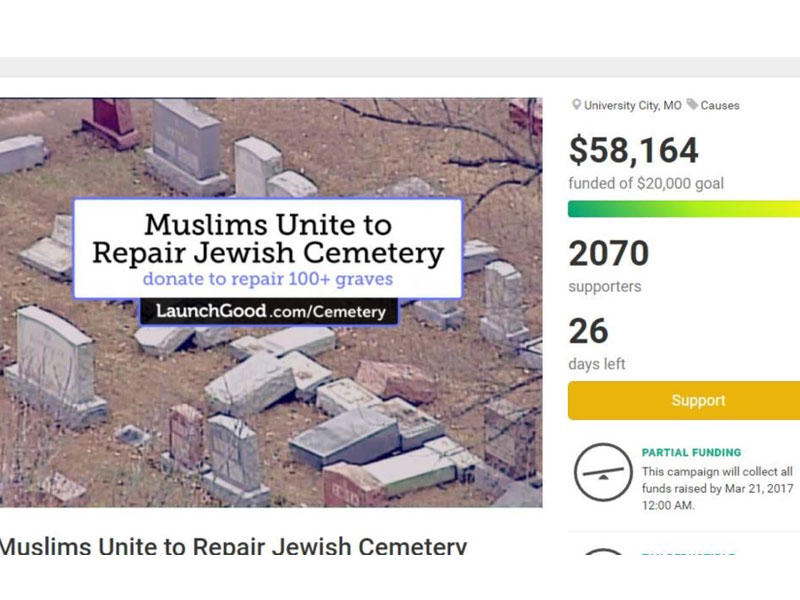Click the campaign title heading below the photo
Screen dimensions: 800x600
[x=233, y=547]
